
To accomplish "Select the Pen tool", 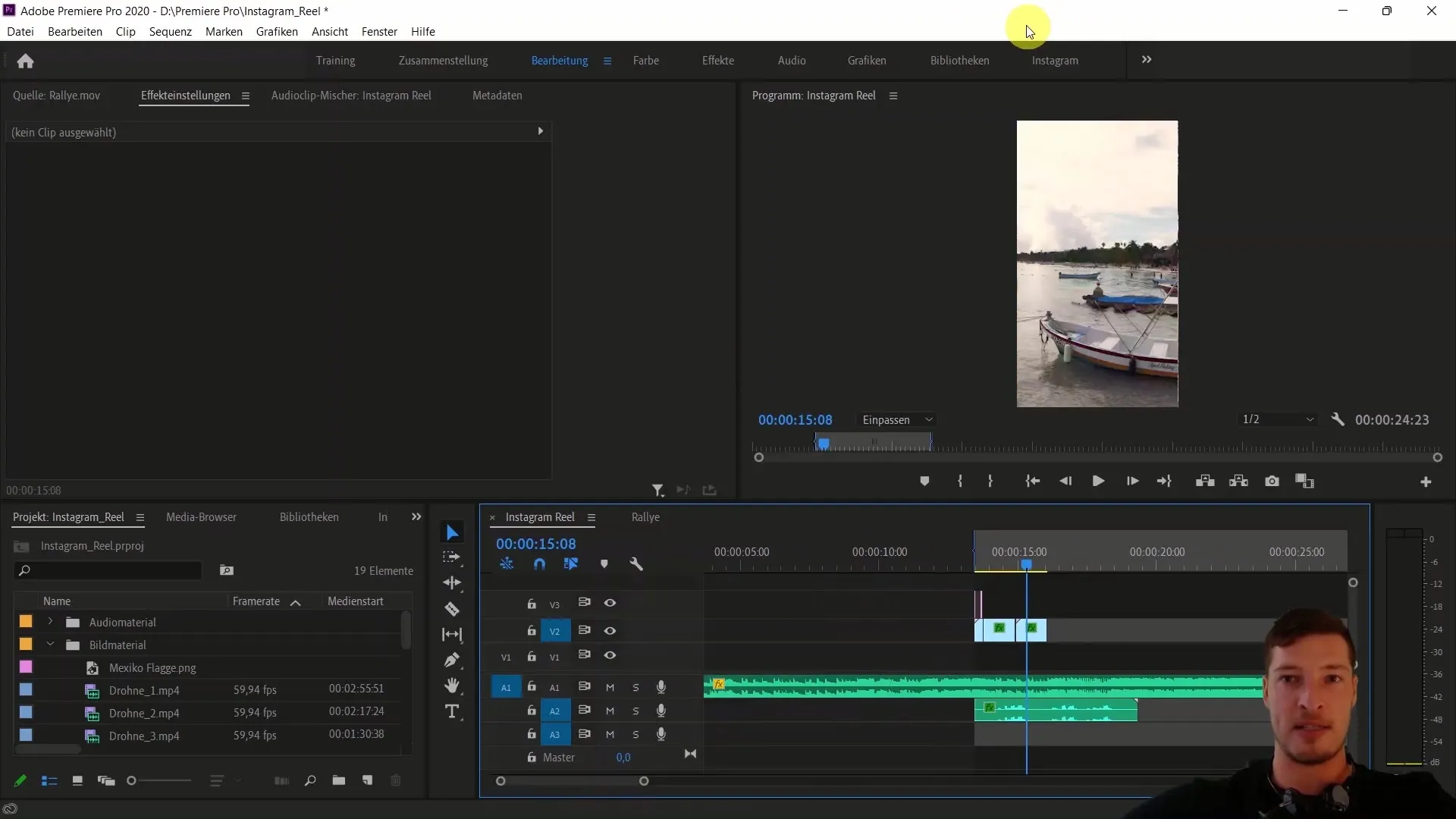I will click(452, 660).
